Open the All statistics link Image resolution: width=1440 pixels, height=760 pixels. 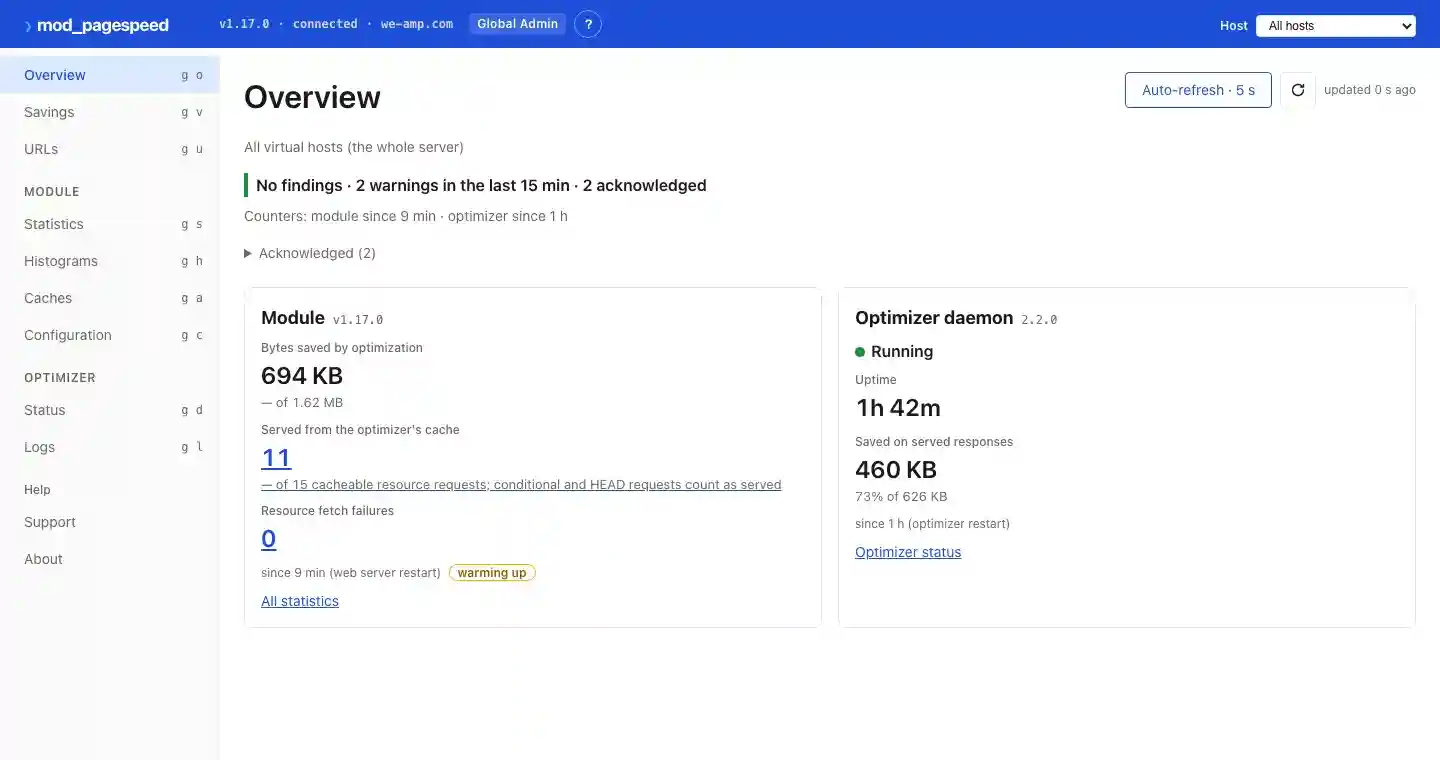click(x=300, y=601)
